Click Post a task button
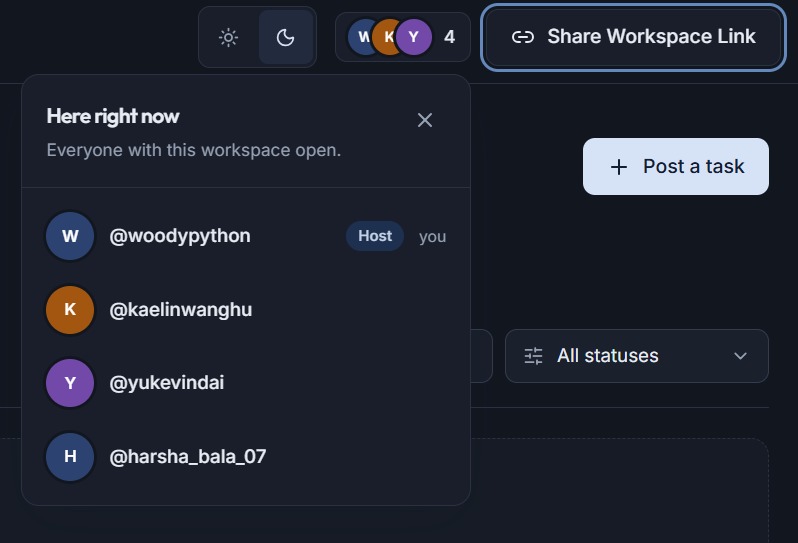Viewport: 798px width, 543px height. tap(676, 166)
